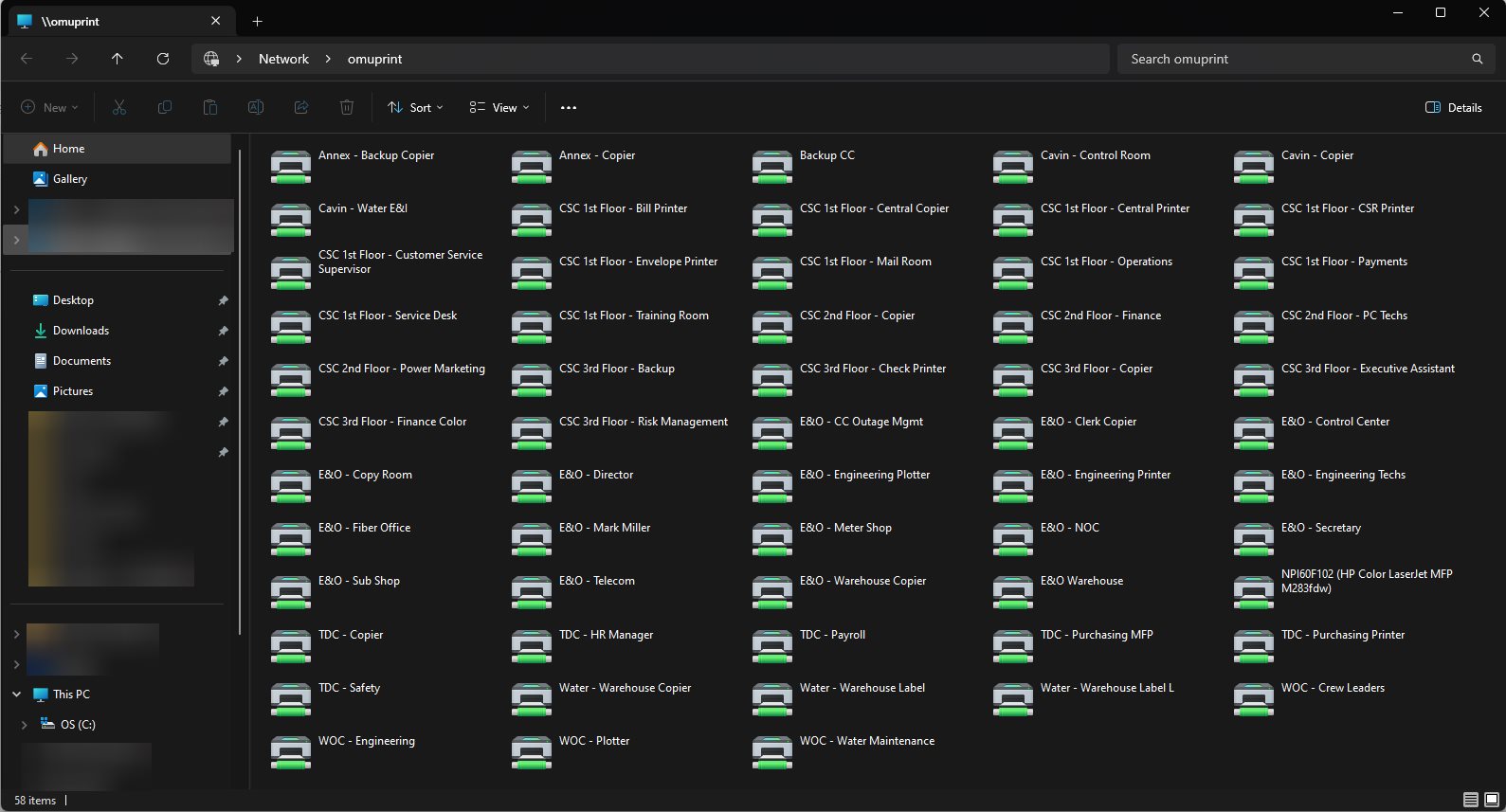Screen dimensions: 1506x812
Task: Open See more options ellipsis menu
Action: pos(569,108)
